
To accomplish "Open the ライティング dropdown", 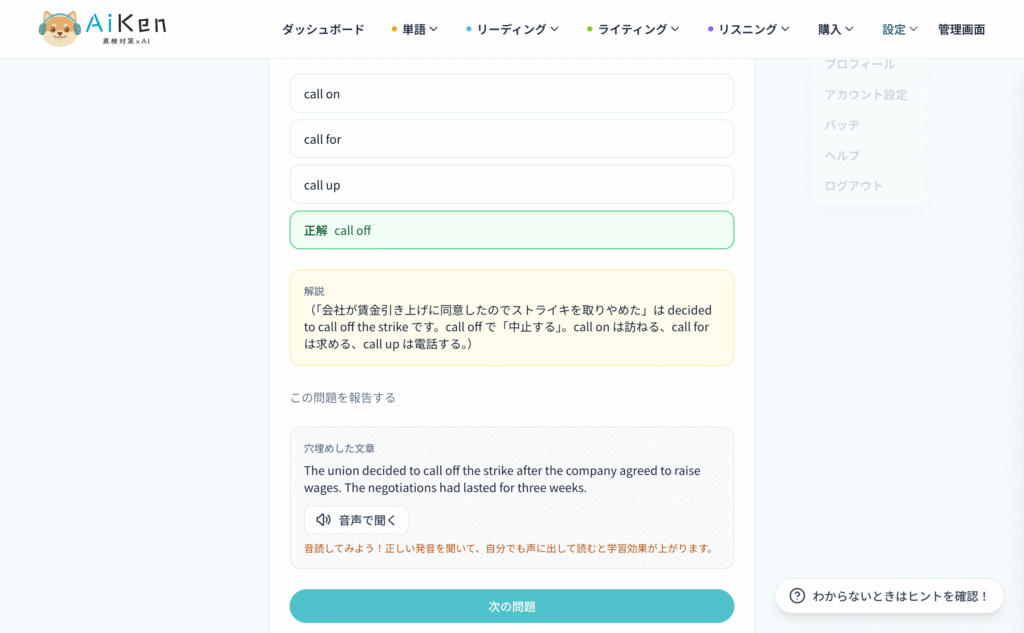I will 633,29.
